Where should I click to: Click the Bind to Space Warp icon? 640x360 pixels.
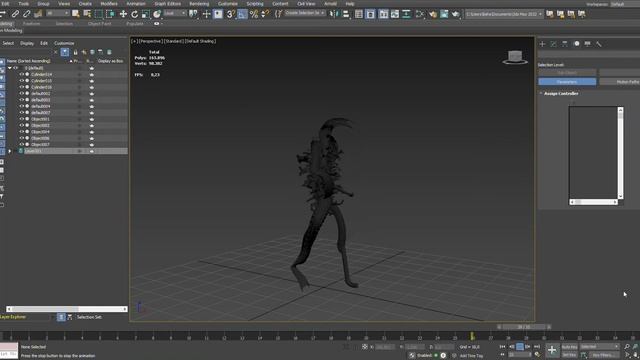[x=38, y=14]
